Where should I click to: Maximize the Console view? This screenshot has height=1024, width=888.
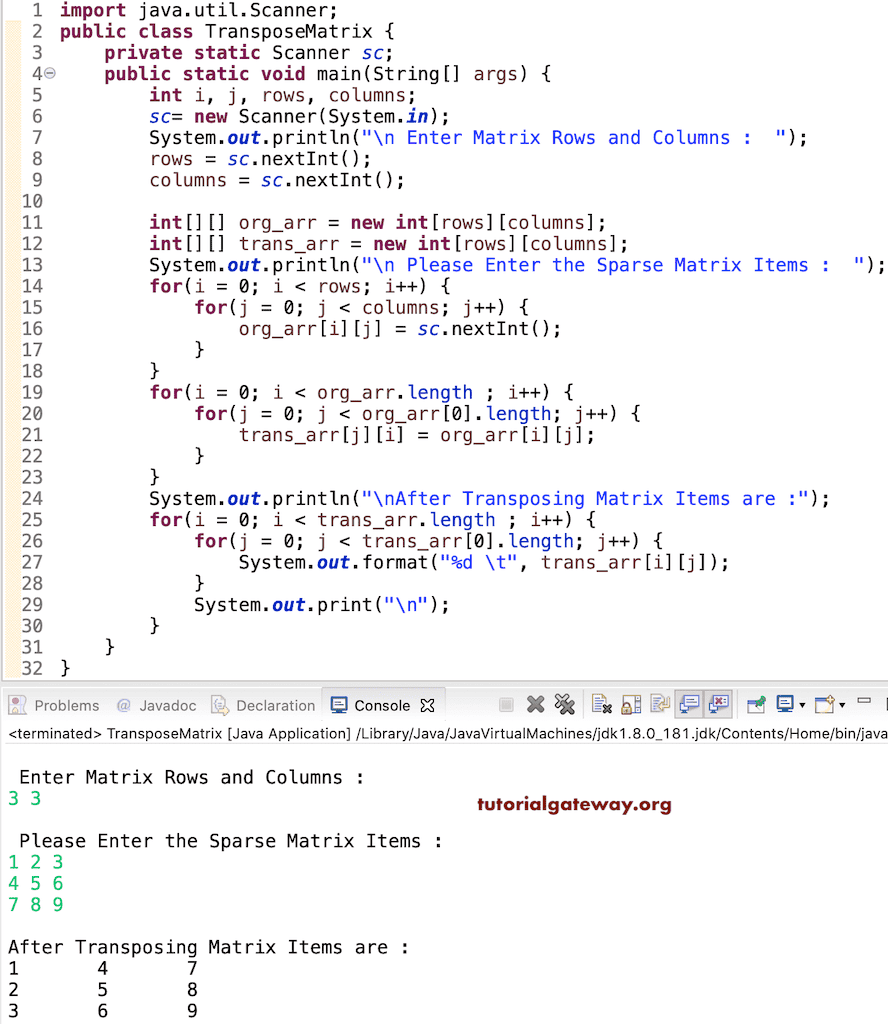[x=884, y=705]
